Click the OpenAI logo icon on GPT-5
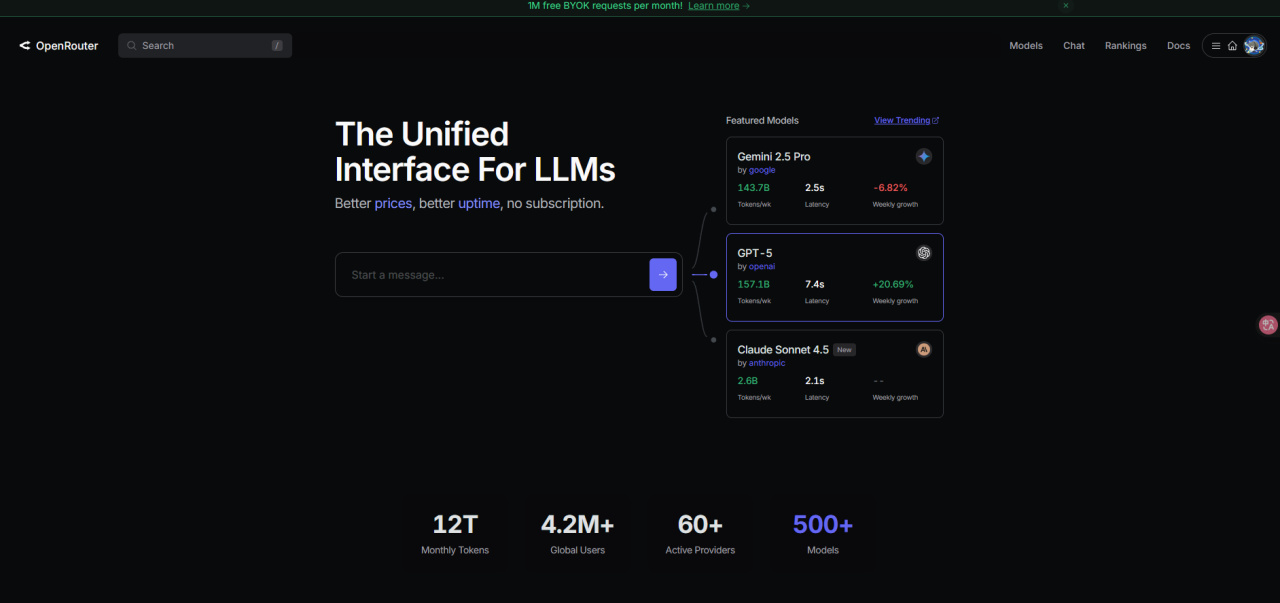 (x=924, y=253)
